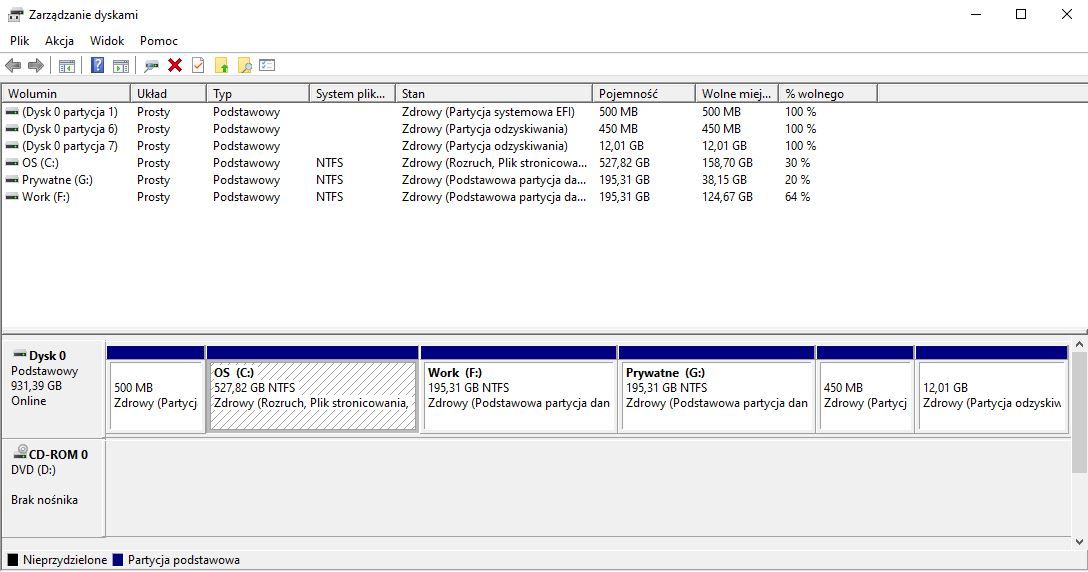Click the drive icon beside Work (F:) row
Screen dimensions: 1088x572
coord(12,196)
